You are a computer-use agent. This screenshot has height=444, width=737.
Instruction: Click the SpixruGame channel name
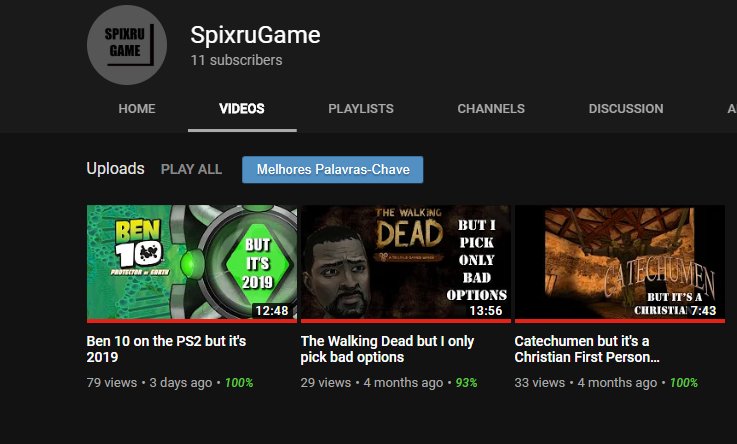click(255, 35)
